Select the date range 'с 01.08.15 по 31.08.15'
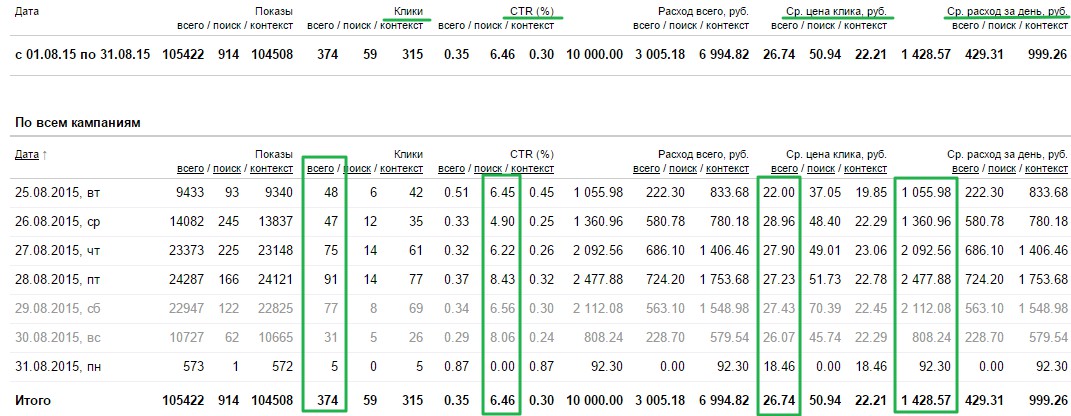This screenshot has width=1071, height=416. point(83,54)
